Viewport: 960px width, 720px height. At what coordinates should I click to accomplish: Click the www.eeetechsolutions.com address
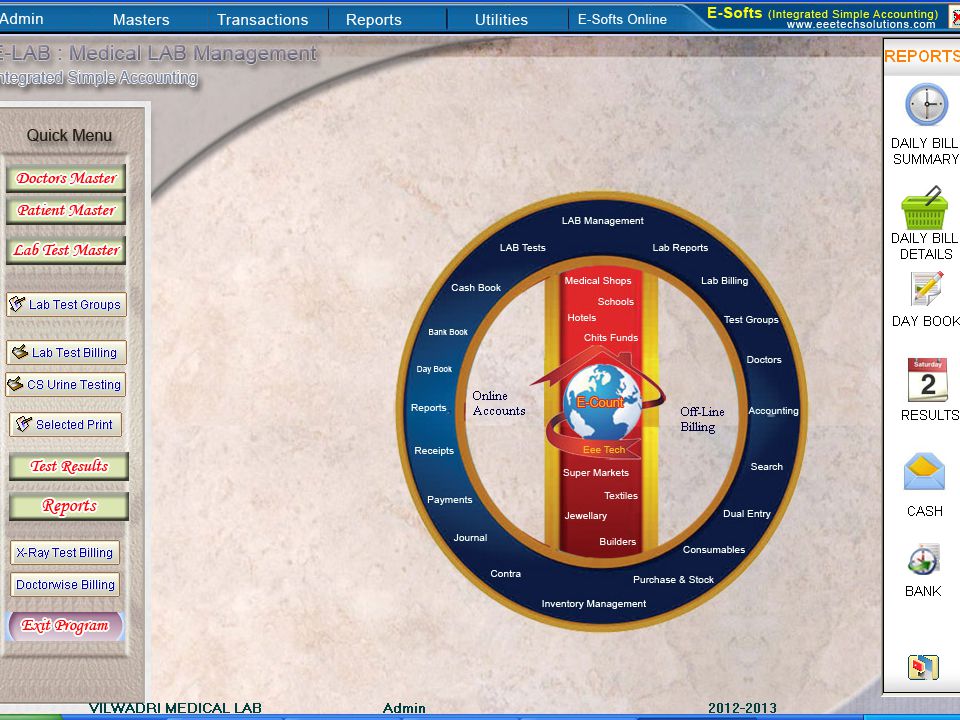pos(861,24)
